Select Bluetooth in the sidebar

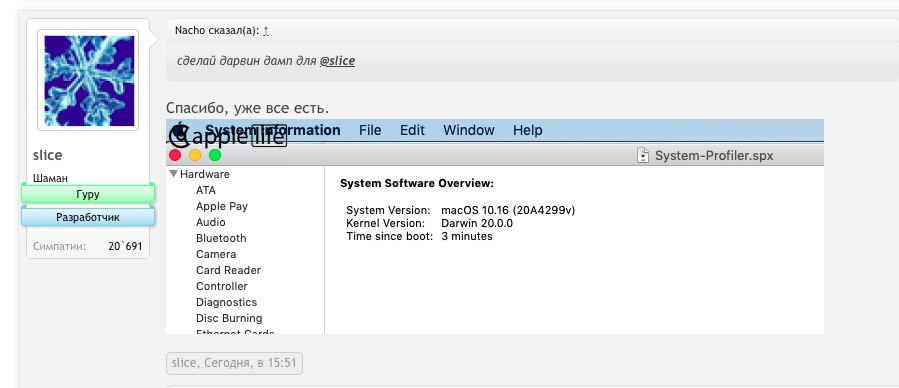(x=221, y=238)
